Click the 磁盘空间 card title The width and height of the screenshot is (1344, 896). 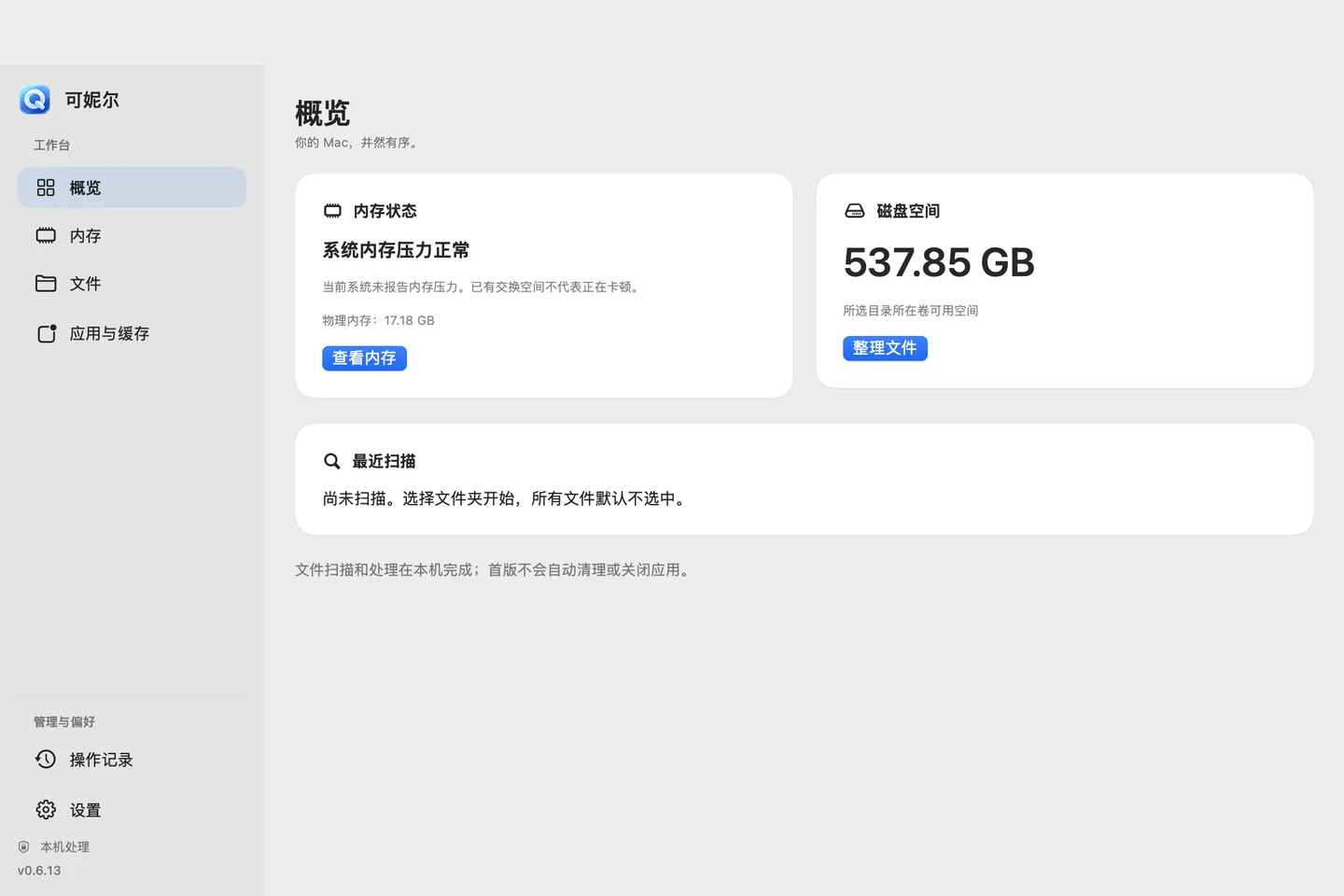point(908,211)
